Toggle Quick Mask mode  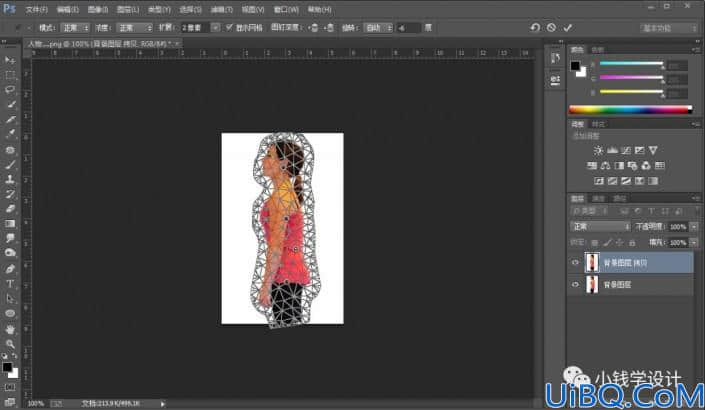coord(10,387)
